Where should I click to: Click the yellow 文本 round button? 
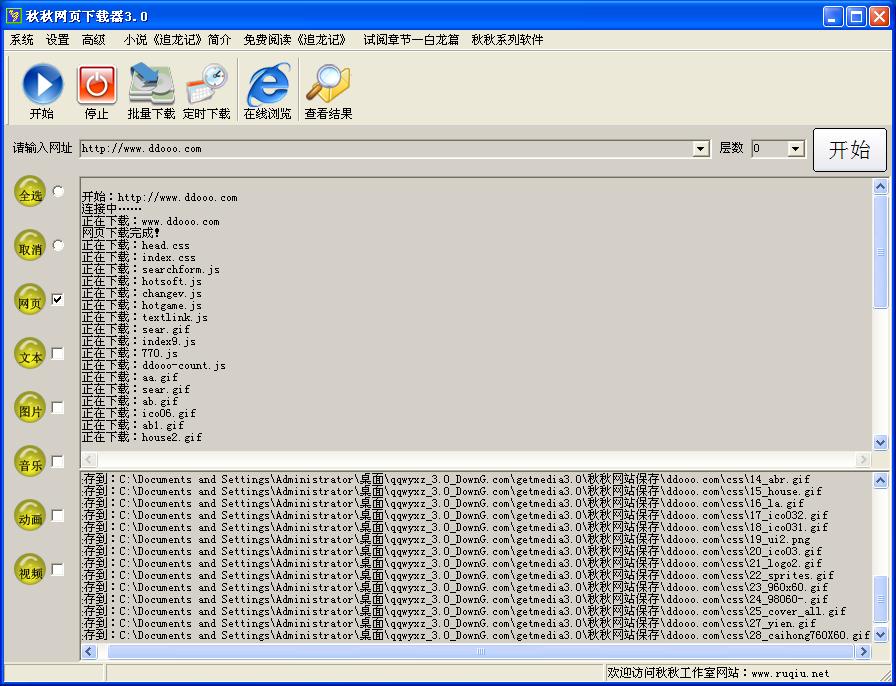pyautogui.click(x=30, y=353)
